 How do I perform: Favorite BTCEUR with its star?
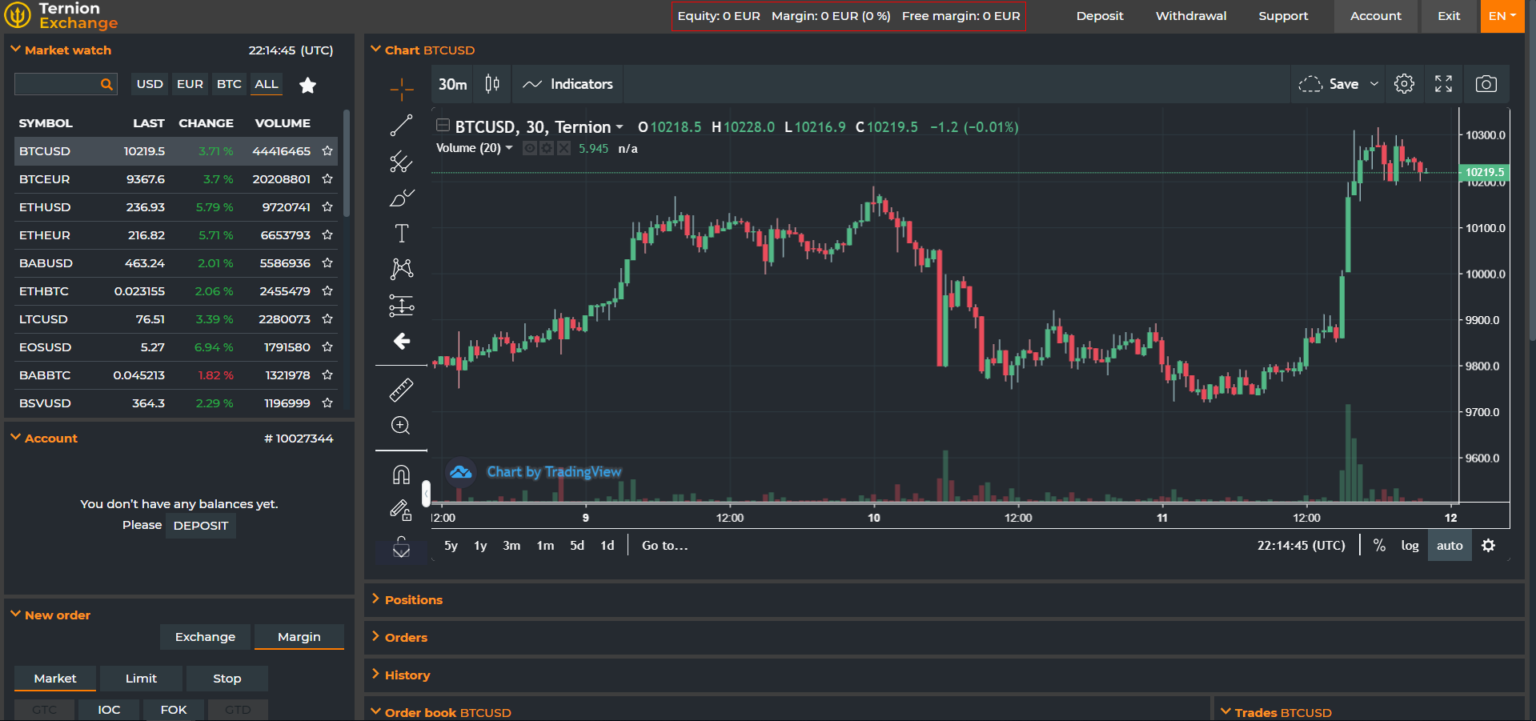click(327, 179)
